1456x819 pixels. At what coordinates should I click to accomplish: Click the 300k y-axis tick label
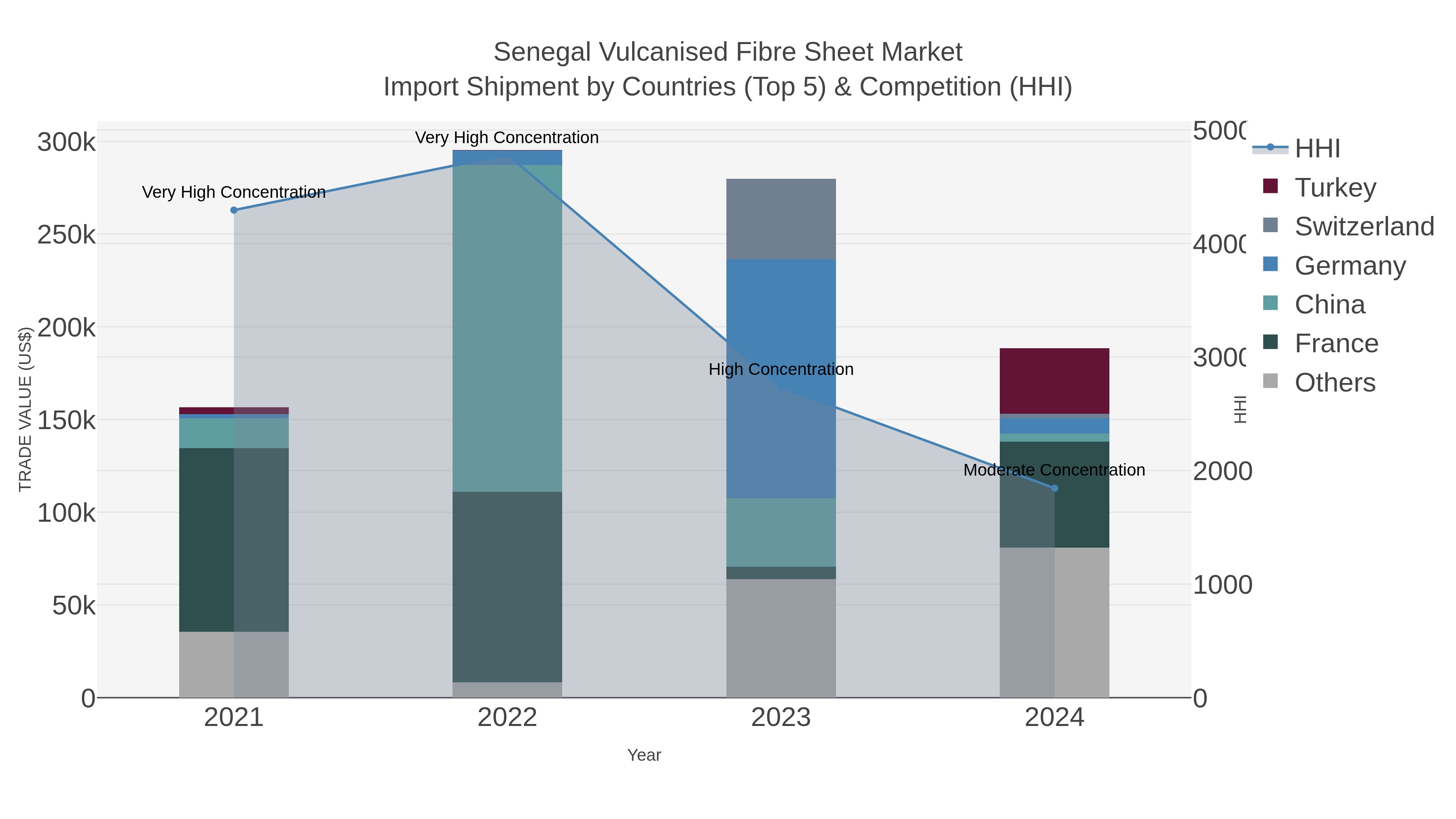pos(66,142)
